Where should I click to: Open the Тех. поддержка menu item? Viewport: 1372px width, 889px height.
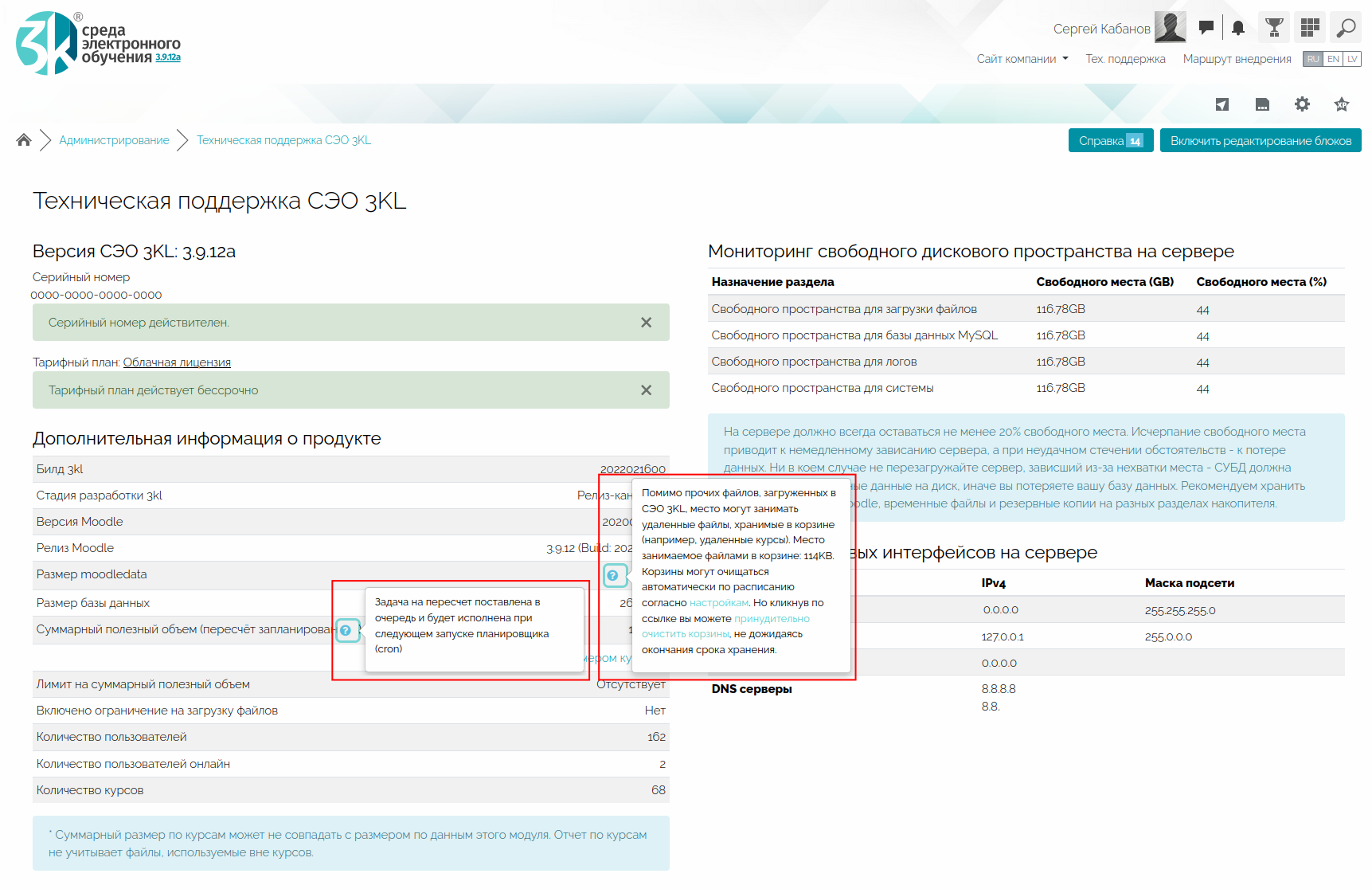coord(1125,59)
